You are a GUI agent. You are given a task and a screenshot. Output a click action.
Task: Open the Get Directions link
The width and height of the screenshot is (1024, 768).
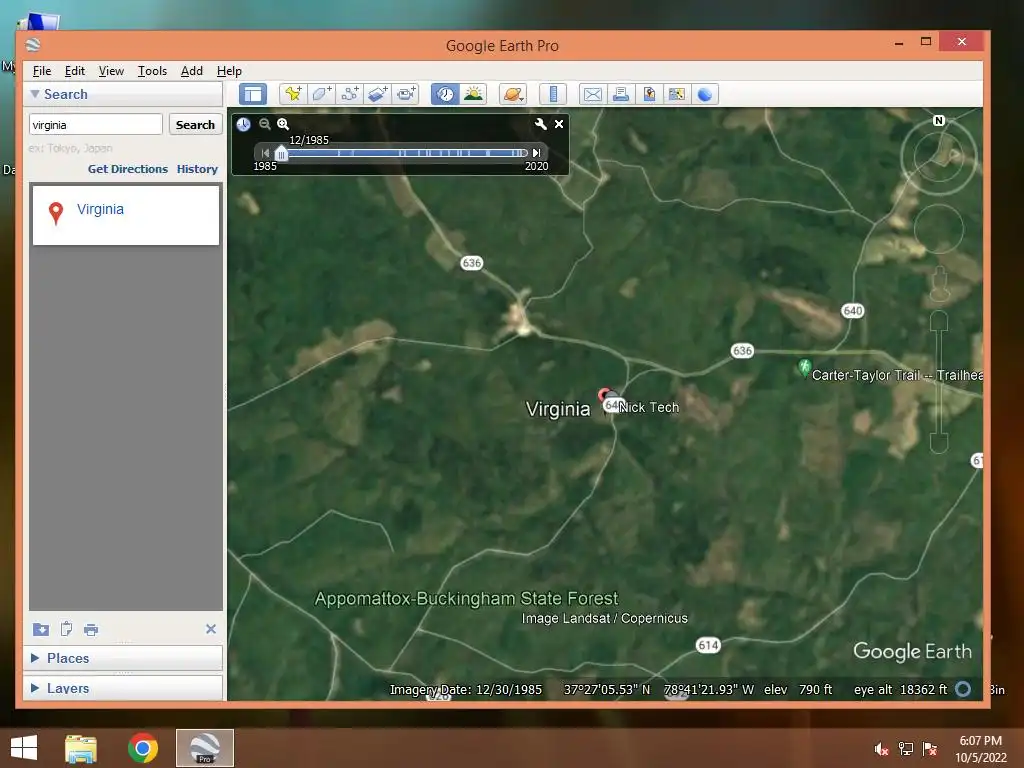[127, 168]
